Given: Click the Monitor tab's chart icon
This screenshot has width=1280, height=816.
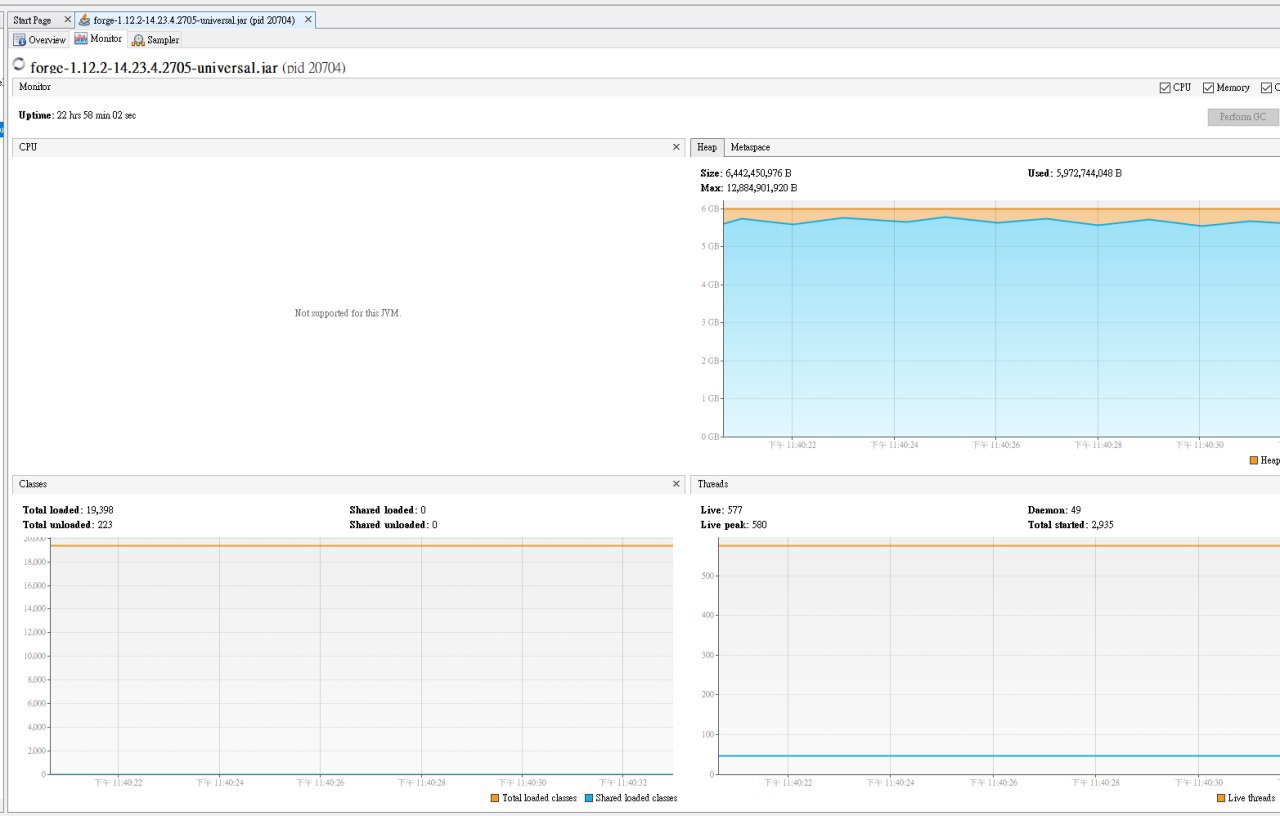Looking at the screenshot, I should coord(81,39).
